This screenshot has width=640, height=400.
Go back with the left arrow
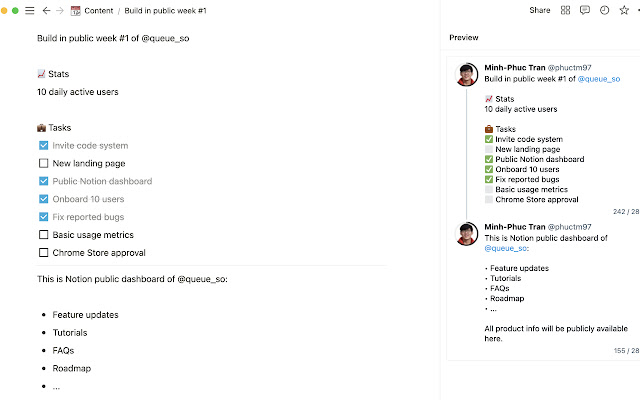tap(47, 10)
